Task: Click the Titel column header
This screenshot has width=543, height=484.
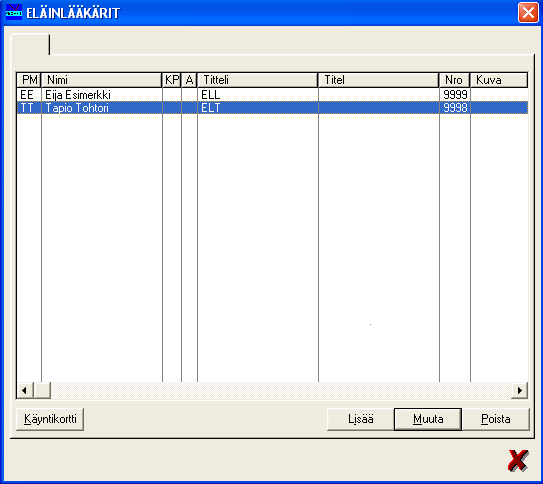Action: (379, 80)
